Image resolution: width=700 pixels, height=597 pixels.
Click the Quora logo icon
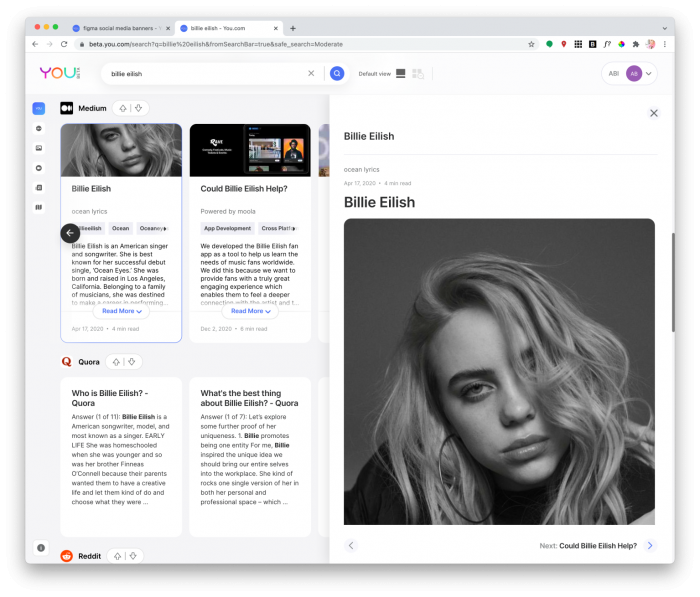click(x=67, y=362)
